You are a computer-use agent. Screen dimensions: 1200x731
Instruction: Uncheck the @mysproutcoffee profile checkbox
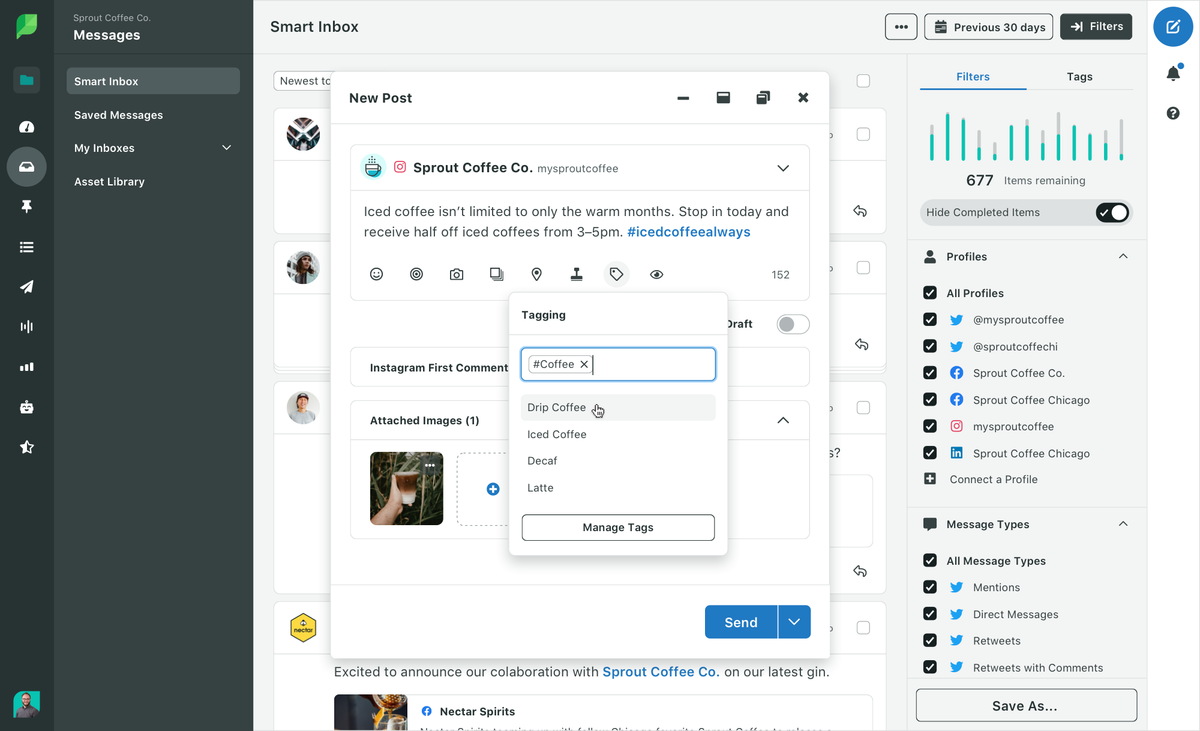coord(930,320)
